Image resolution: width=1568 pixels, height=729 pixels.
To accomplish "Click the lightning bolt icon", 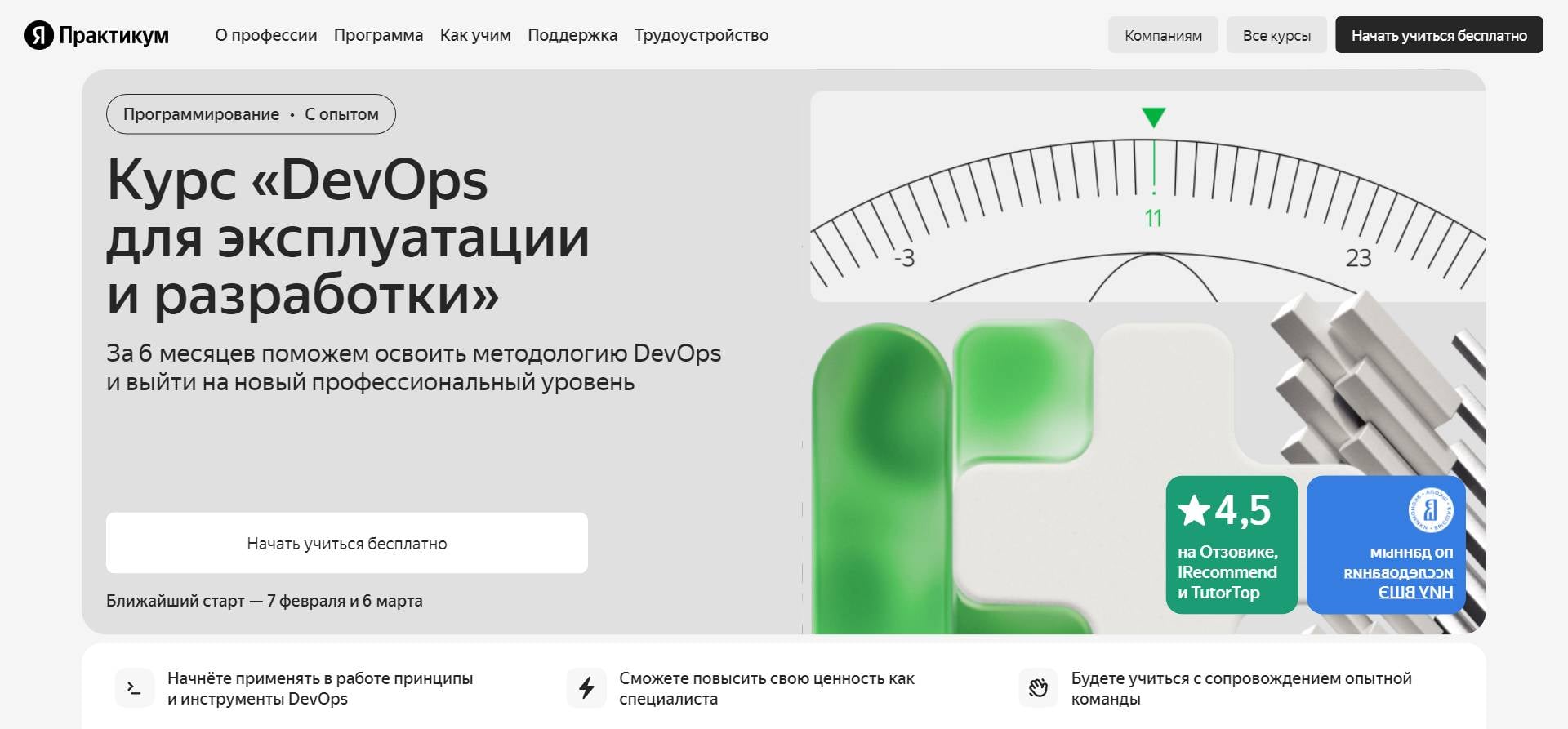I will [x=586, y=688].
